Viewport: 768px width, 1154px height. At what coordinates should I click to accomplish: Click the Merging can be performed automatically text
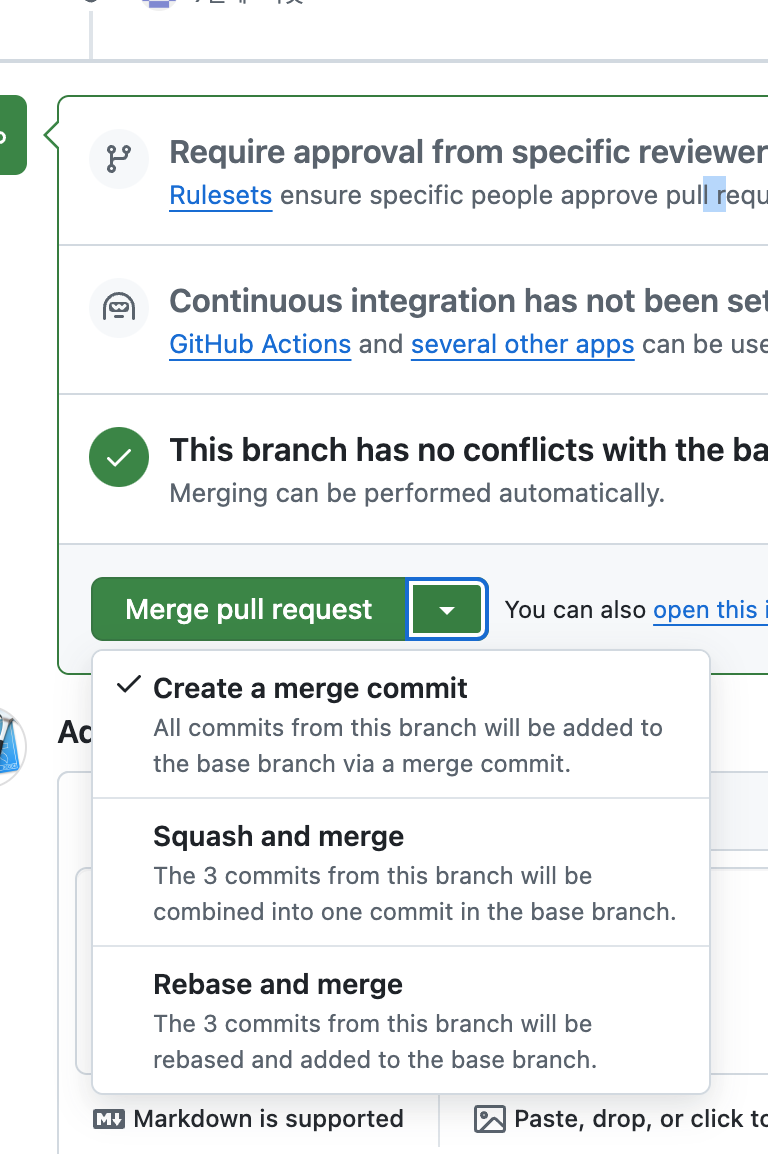(x=417, y=493)
